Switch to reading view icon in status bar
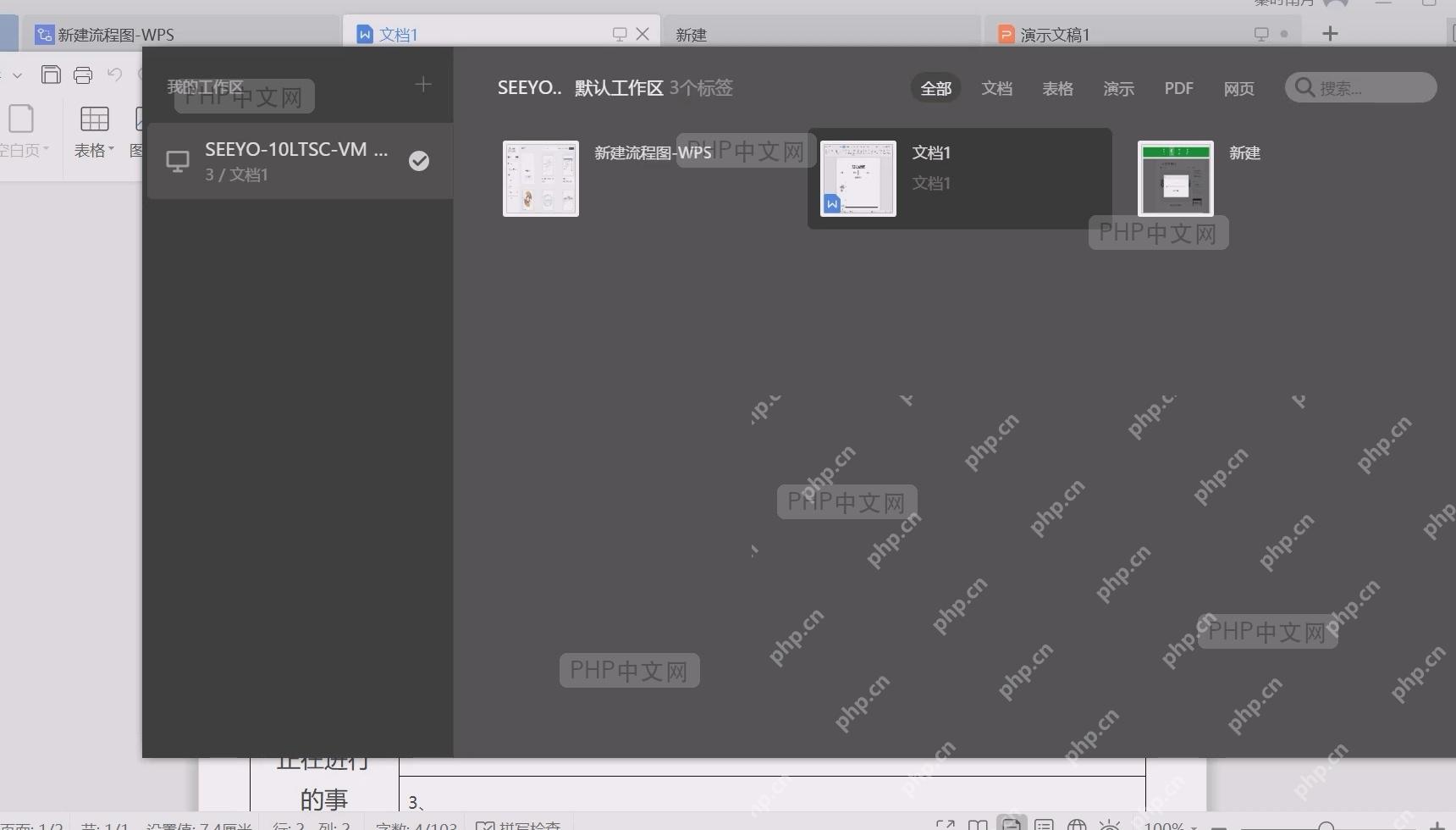This screenshot has width=1456, height=830. pos(978,826)
